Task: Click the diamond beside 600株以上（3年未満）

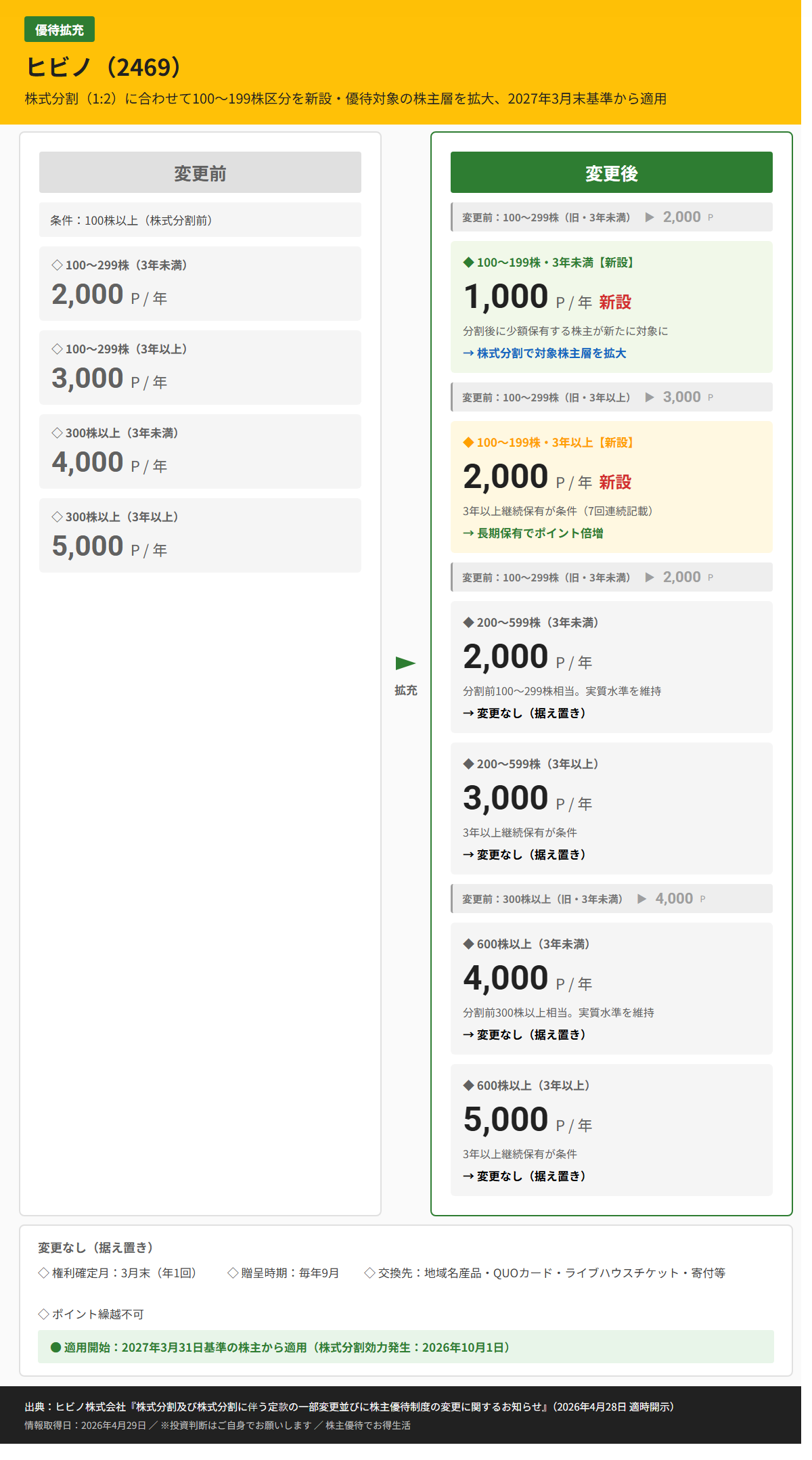Action: click(468, 944)
